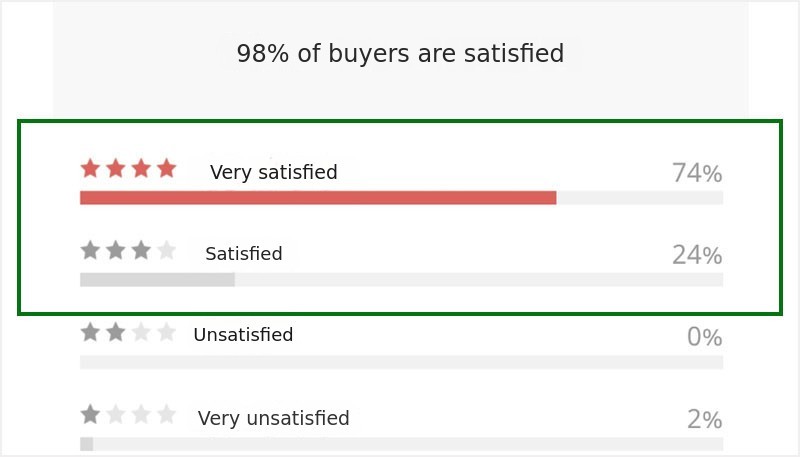800x457 pixels.
Task: Click the faded fourth star in Satisfied row
Action: 166,250
